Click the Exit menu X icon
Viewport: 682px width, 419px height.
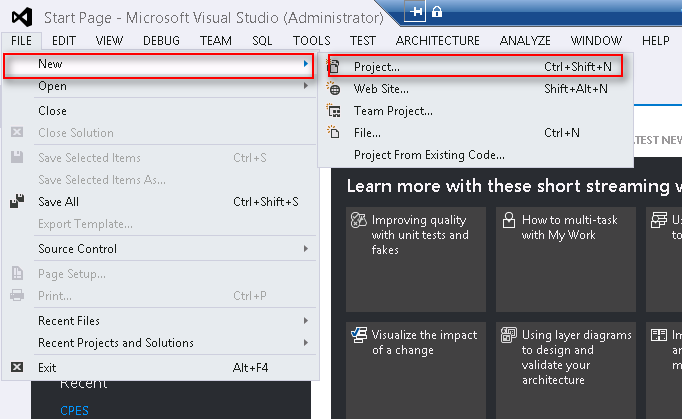click(16, 367)
